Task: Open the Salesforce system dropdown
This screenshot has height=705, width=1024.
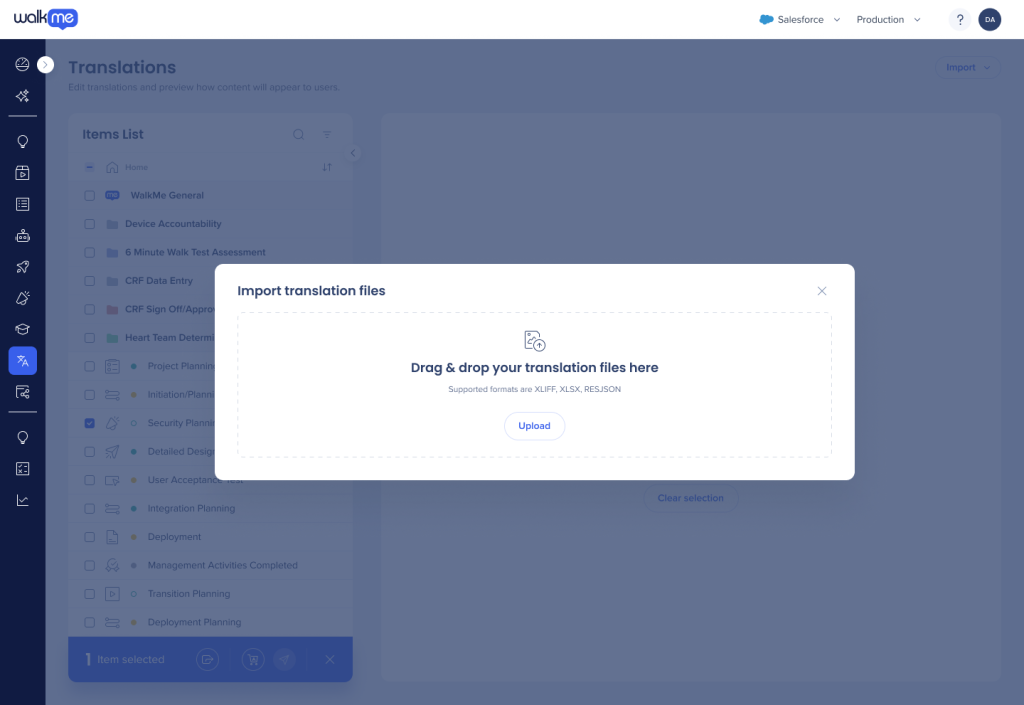Action: click(800, 20)
